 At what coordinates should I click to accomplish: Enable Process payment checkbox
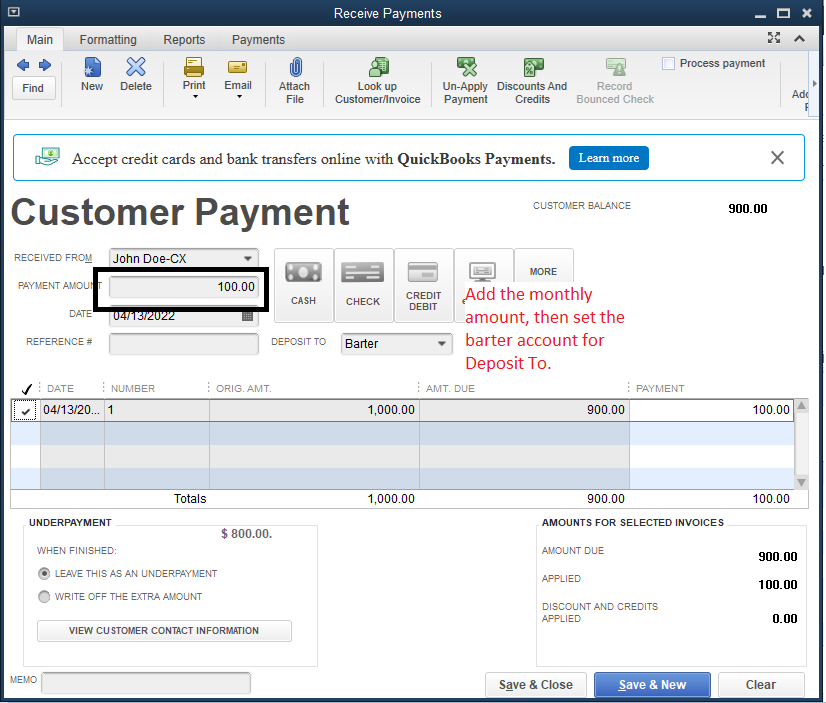[668, 63]
